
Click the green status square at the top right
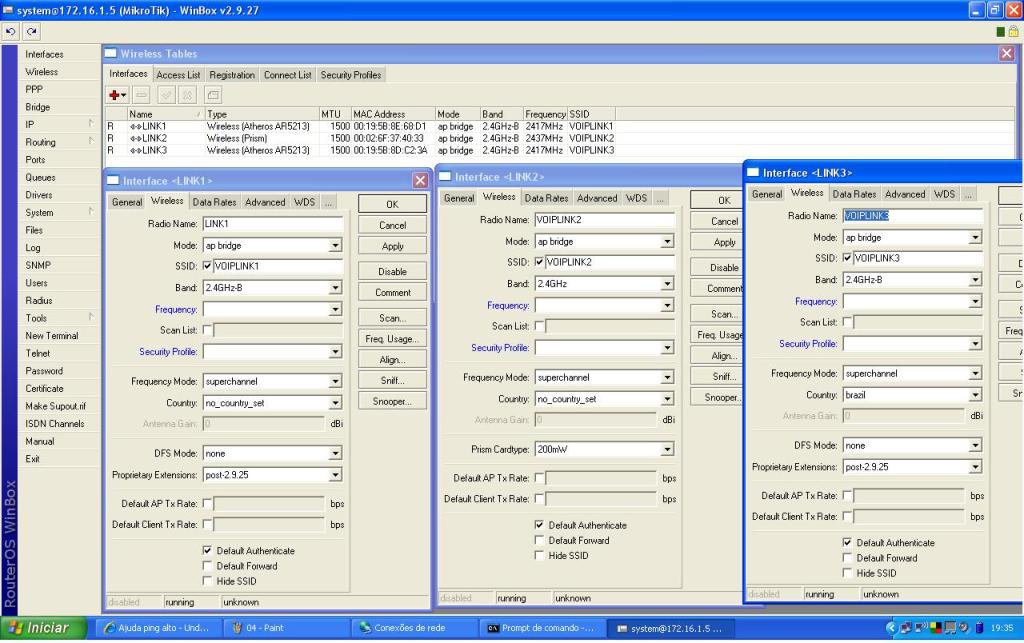(x=1000, y=32)
